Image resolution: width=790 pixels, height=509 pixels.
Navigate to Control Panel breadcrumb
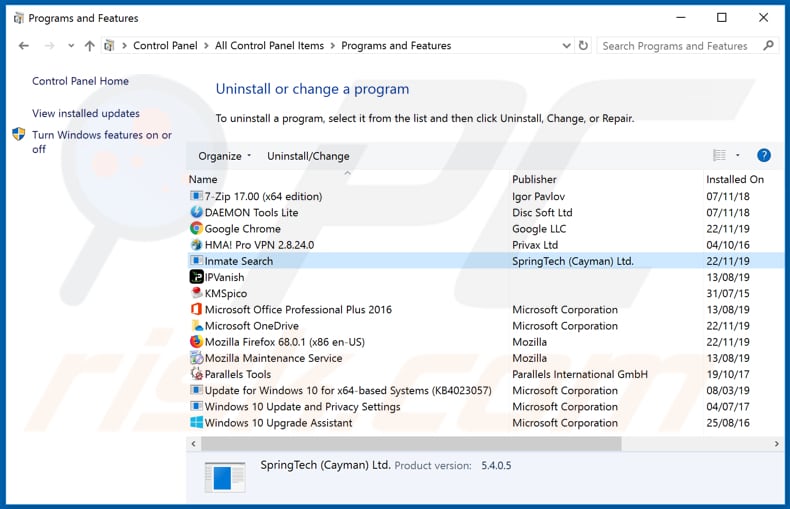(x=165, y=46)
